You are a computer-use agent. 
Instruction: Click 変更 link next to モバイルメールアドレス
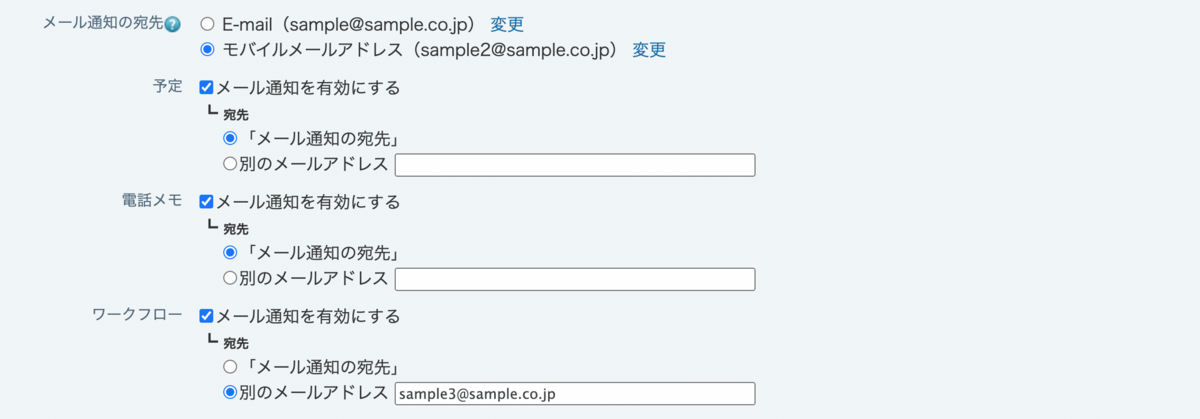[x=649, y=49]
